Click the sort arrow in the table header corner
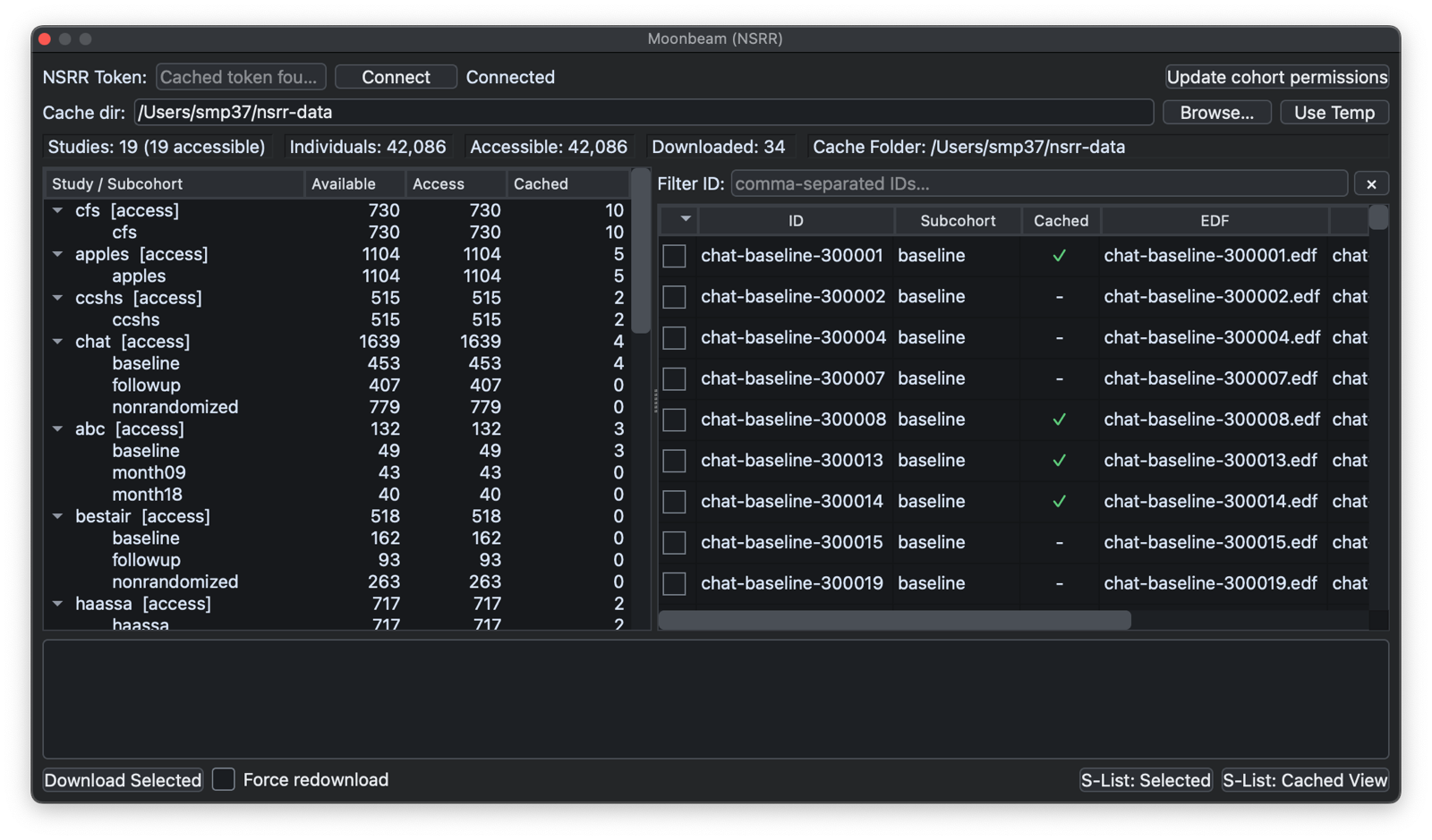Screen dimensions: 1432x840 pos(686,219)
